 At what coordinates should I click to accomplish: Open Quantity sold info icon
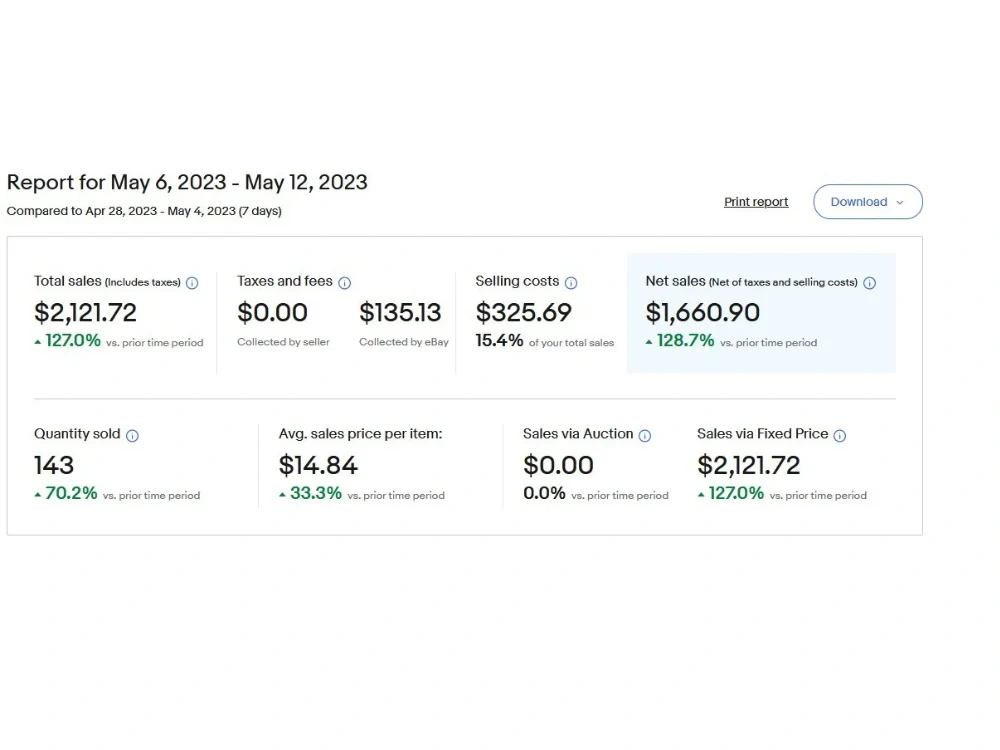coord(132,436)
